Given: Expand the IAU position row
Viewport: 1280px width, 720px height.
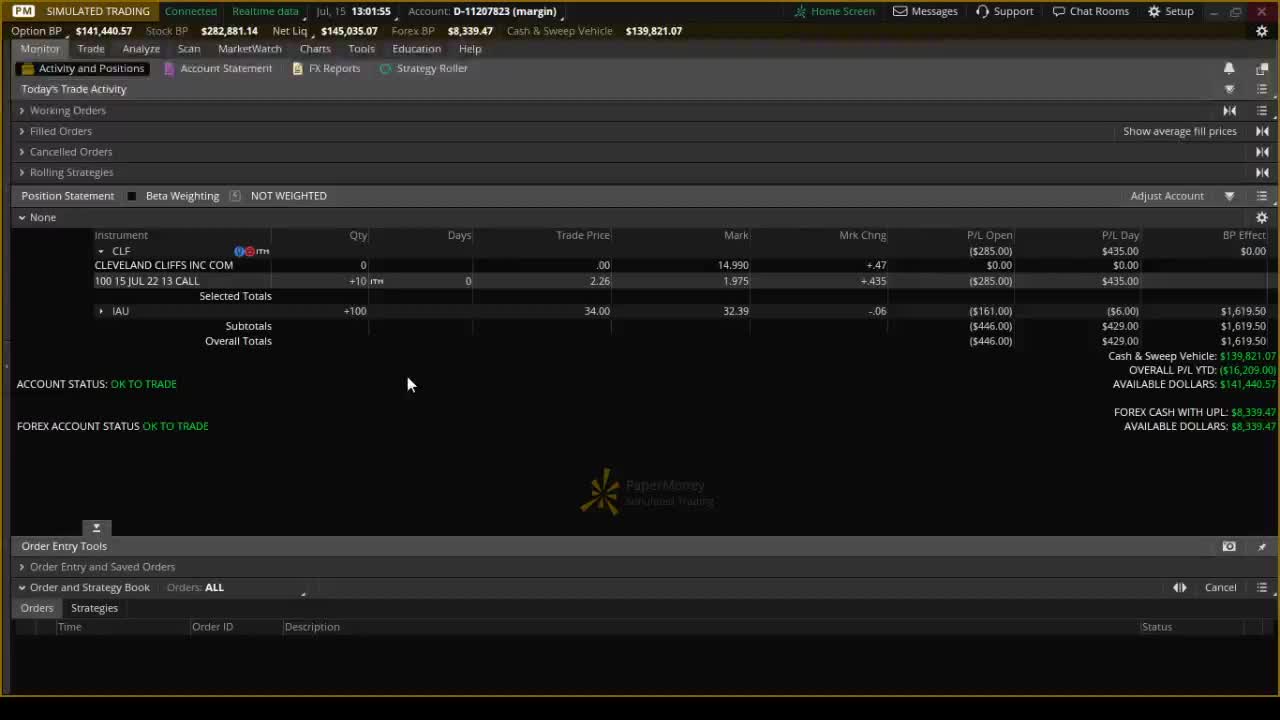Looking at the screenshot, I should pos(101,311).
